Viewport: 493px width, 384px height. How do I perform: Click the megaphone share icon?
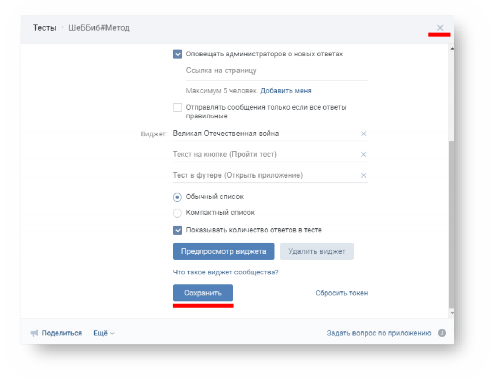tap(34, 333)
